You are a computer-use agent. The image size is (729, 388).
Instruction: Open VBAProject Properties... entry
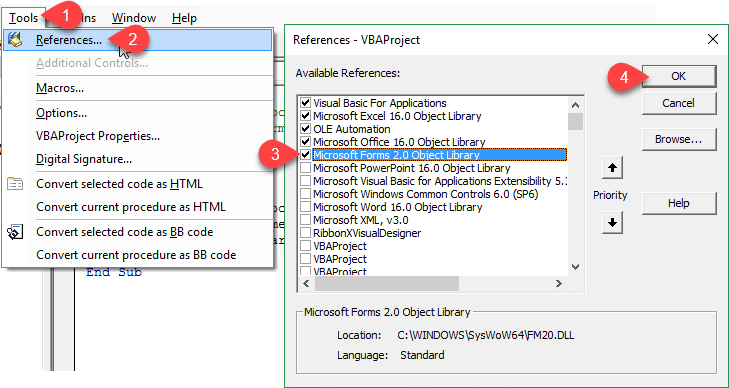[x=98, y=136]
